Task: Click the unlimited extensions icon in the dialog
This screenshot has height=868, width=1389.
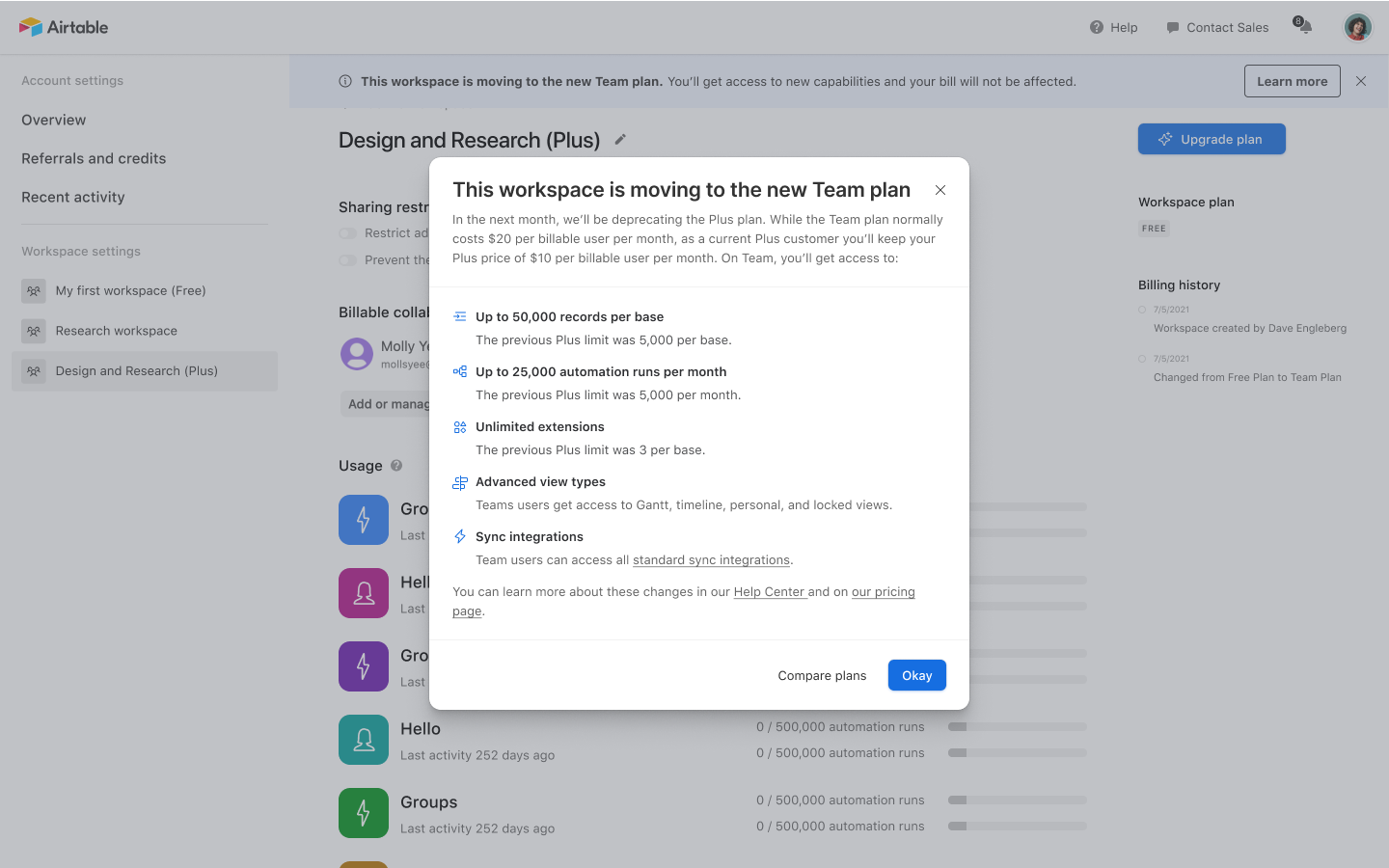Action: [460, 425]
